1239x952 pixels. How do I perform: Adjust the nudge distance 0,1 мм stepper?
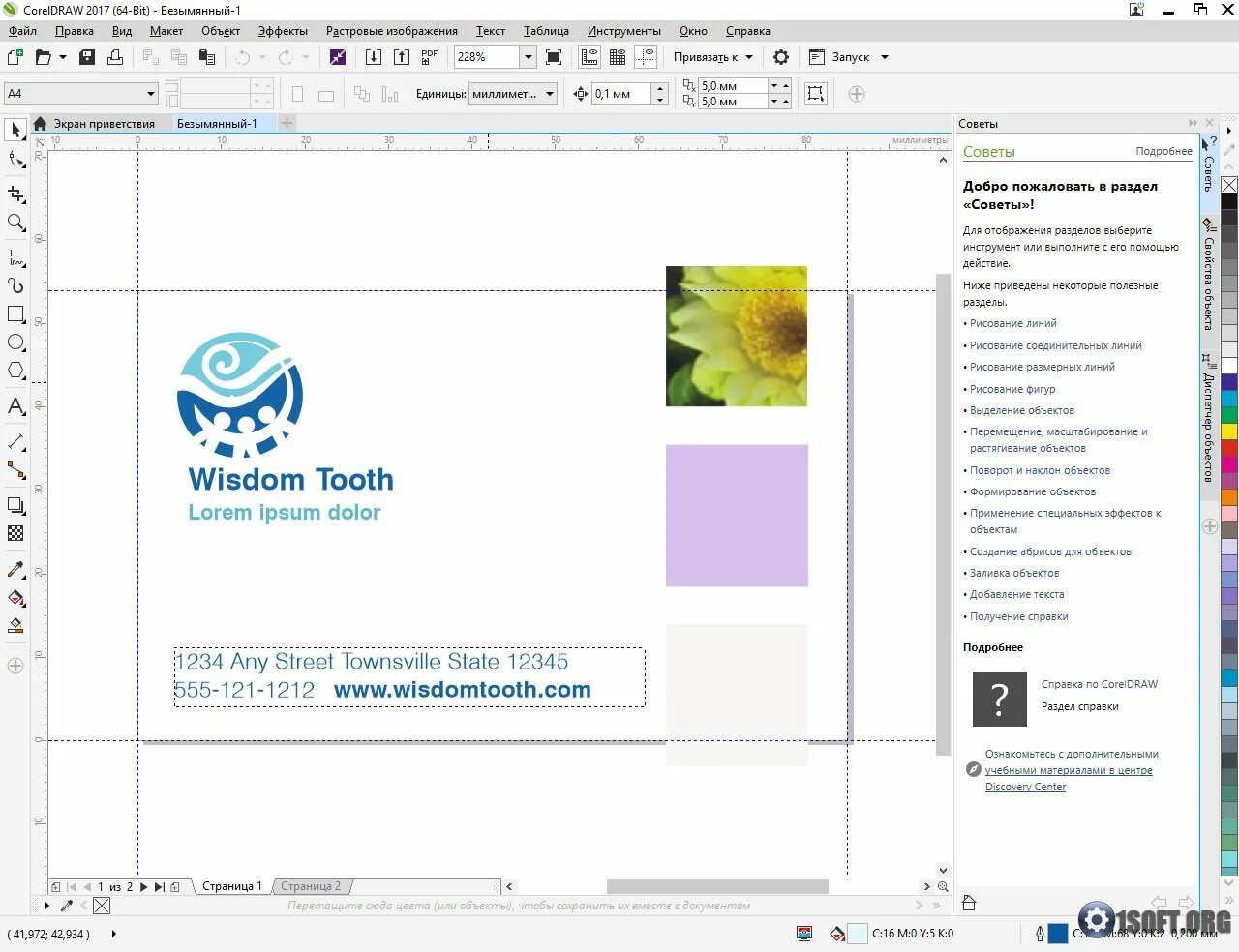click(660, 94)
